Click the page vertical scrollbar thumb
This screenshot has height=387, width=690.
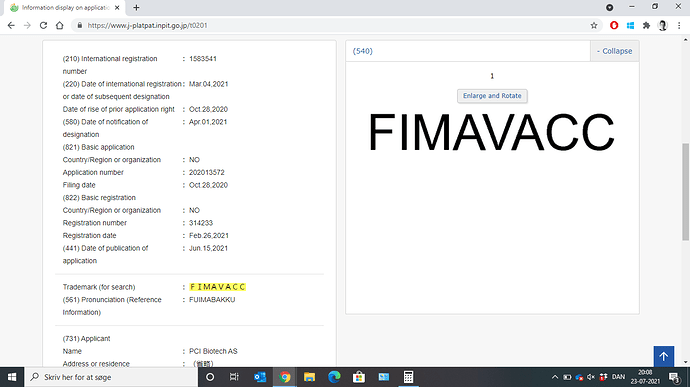pyautogui.click(x=685, y=192)
